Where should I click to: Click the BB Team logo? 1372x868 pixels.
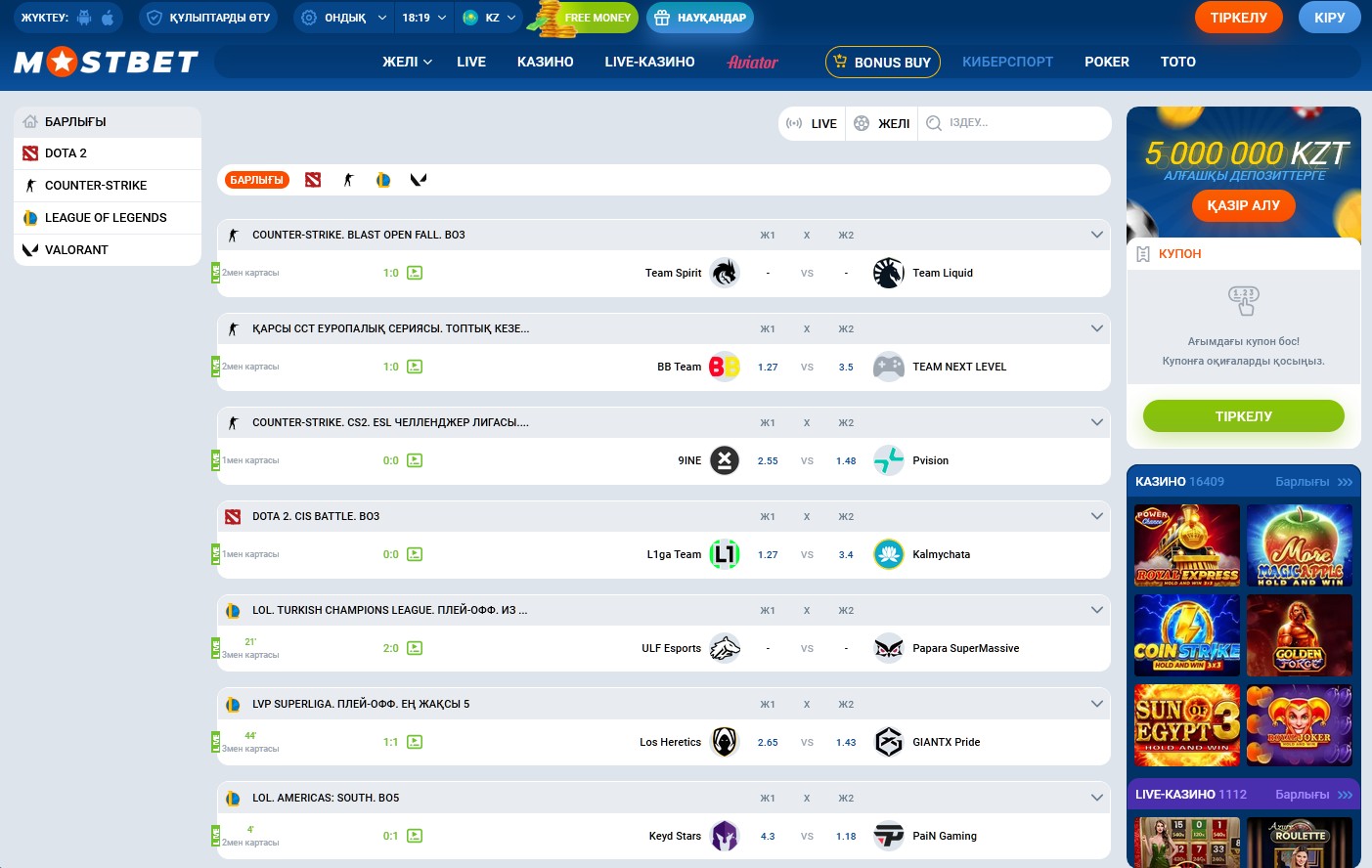point(725,367)
